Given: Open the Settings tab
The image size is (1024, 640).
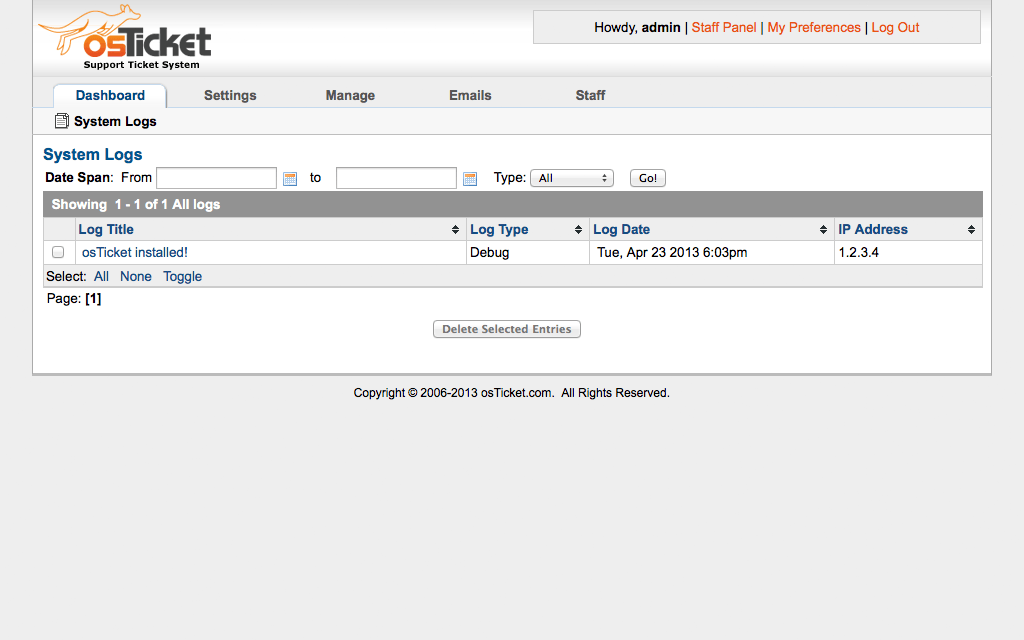Looking at the screenshot, I should 230,96.
